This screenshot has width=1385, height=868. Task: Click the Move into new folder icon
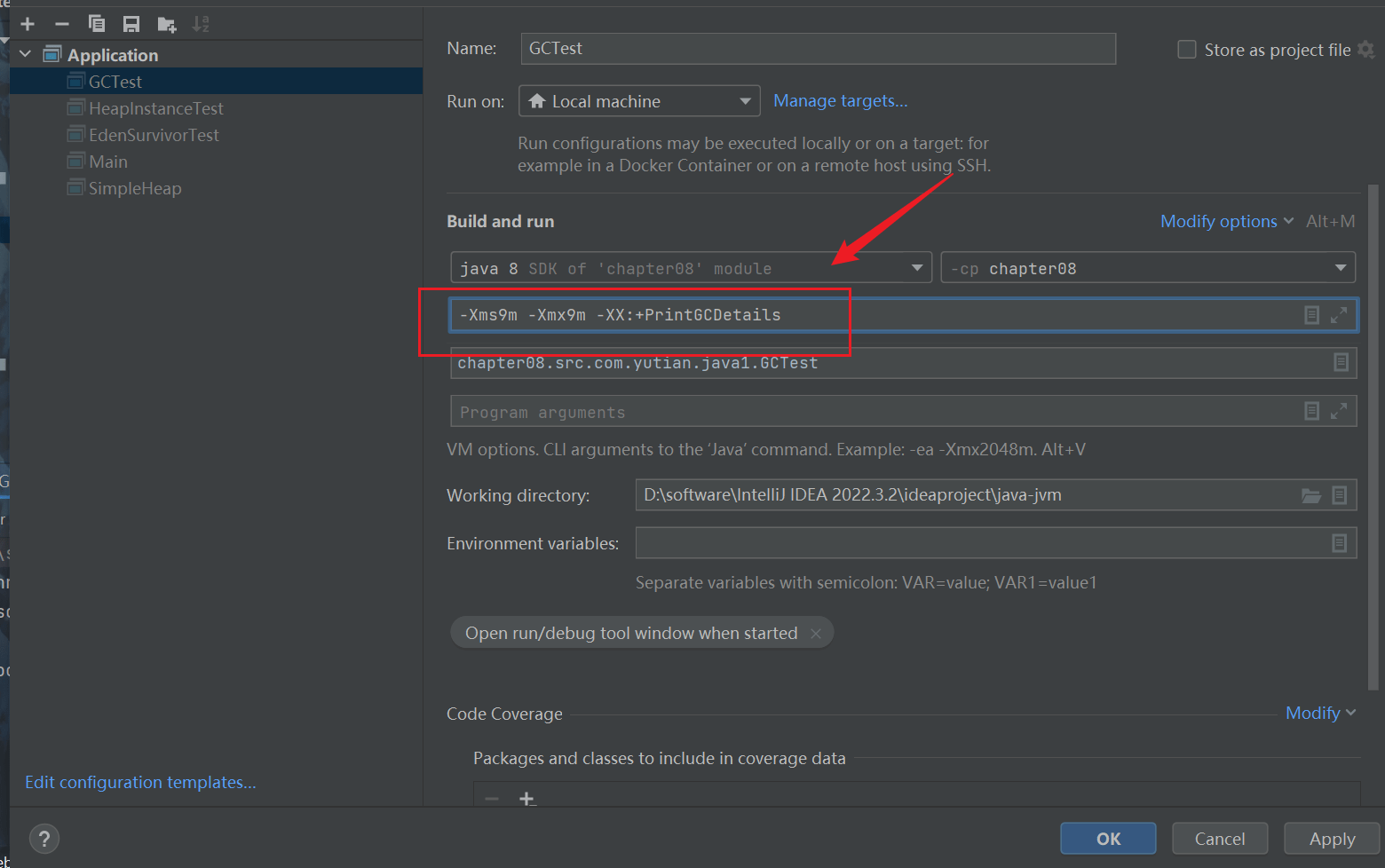[166, 24]
